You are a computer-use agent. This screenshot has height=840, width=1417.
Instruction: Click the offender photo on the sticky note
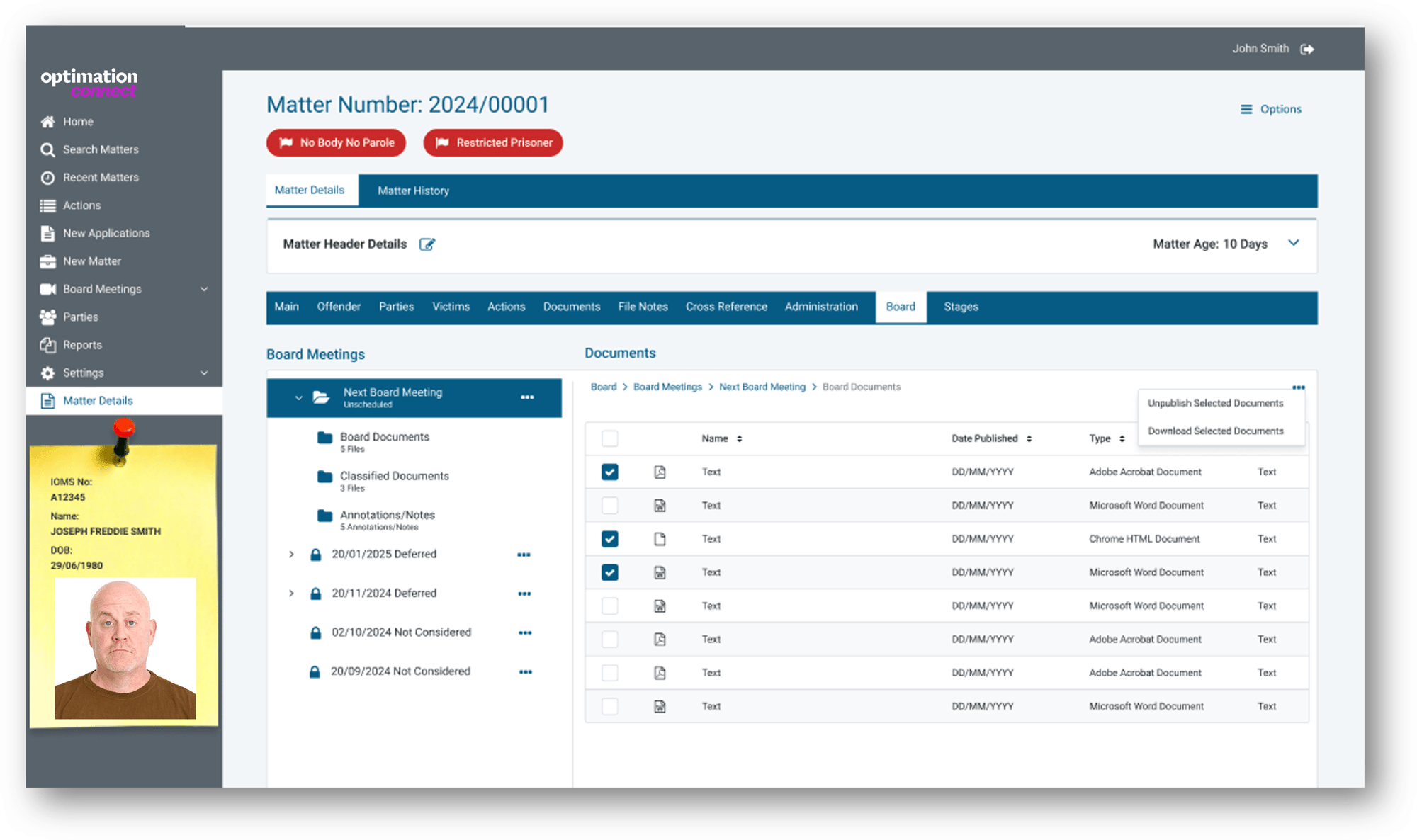tap(125, 649)
